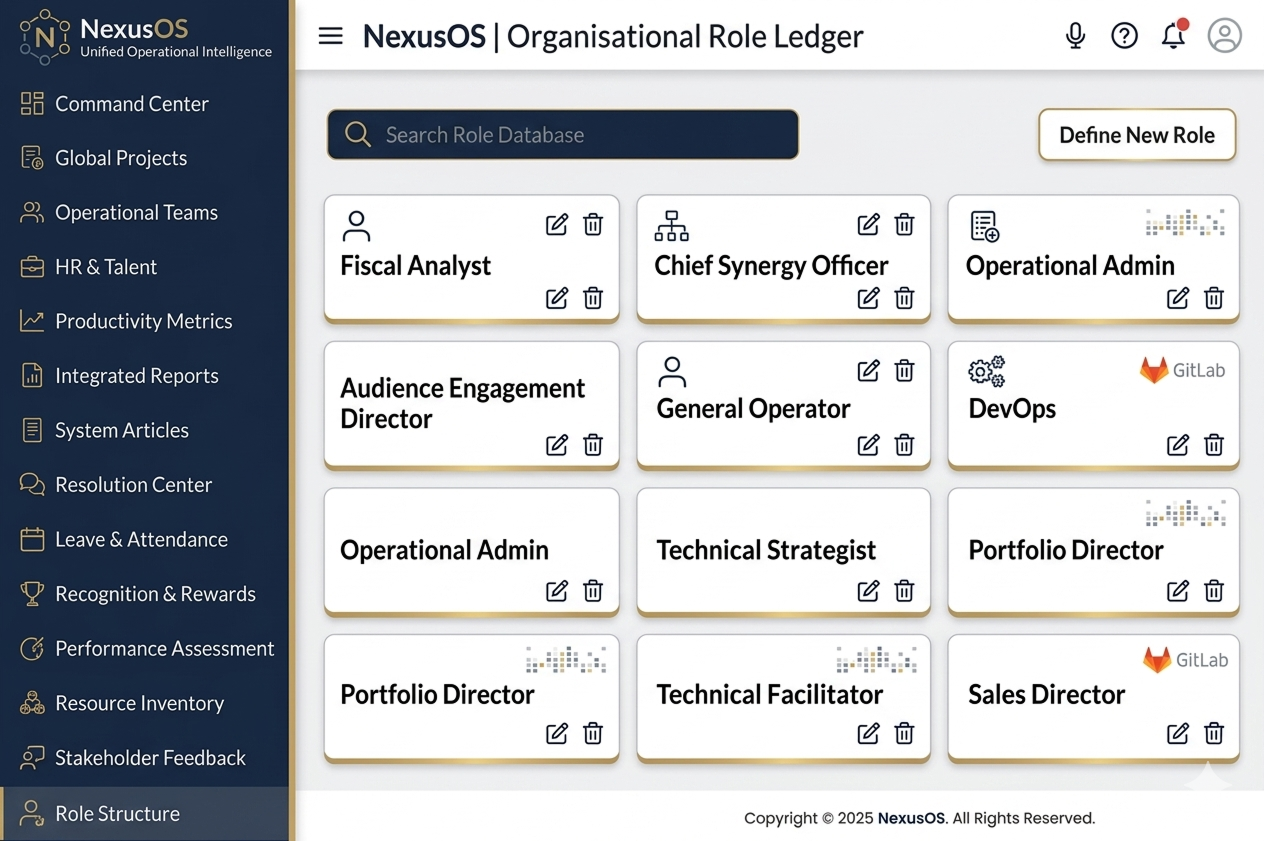Open Productivity Metrics from the sidebar
Viewport: 1264px width, 841px height.
(x=143, y=321)
